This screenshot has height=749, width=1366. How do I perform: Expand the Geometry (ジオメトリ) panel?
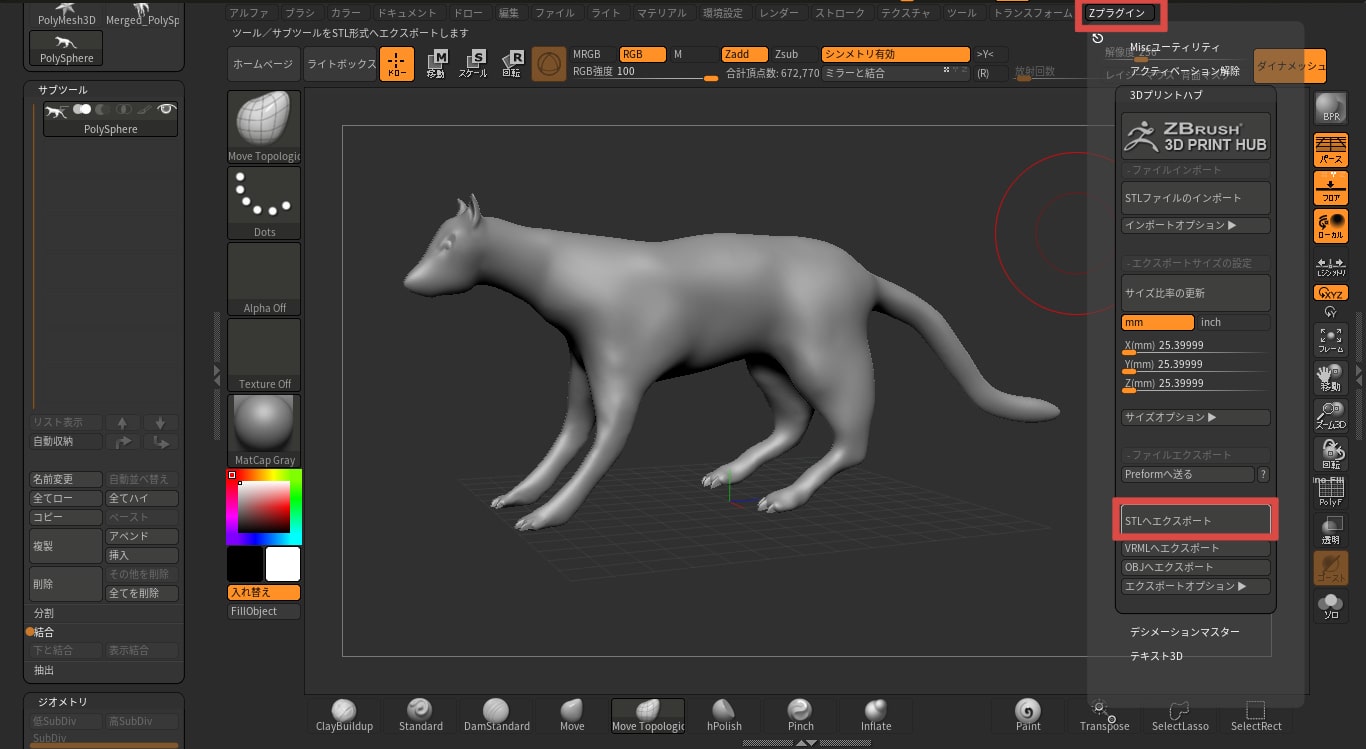coord(63,702)
